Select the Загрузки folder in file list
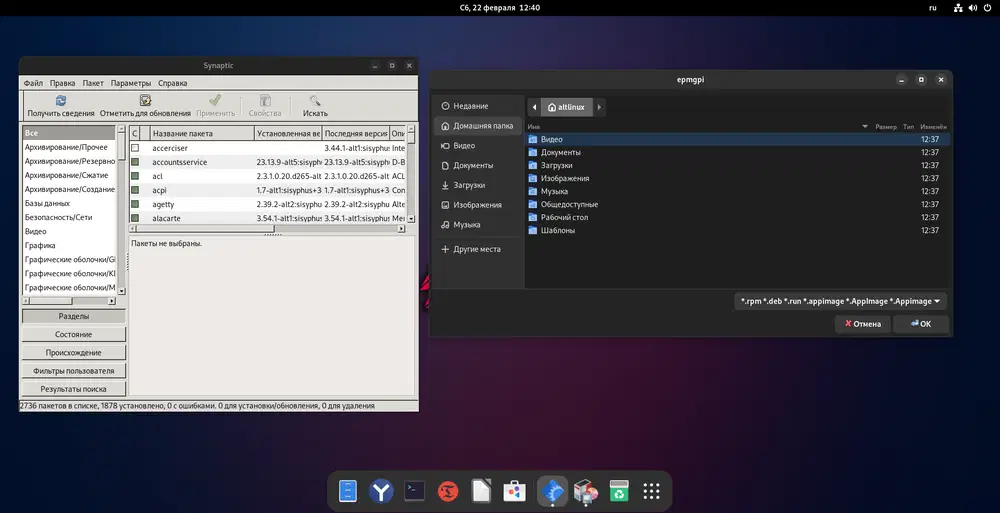This screenshot has width=1000, height=513. pyautogui.click(x=558, y=165)
